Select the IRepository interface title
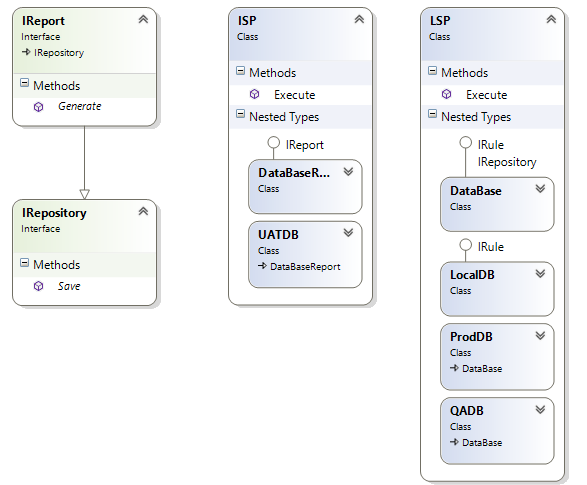The height and width of the screenshot is (485, 587). click(x=54, y=213)
